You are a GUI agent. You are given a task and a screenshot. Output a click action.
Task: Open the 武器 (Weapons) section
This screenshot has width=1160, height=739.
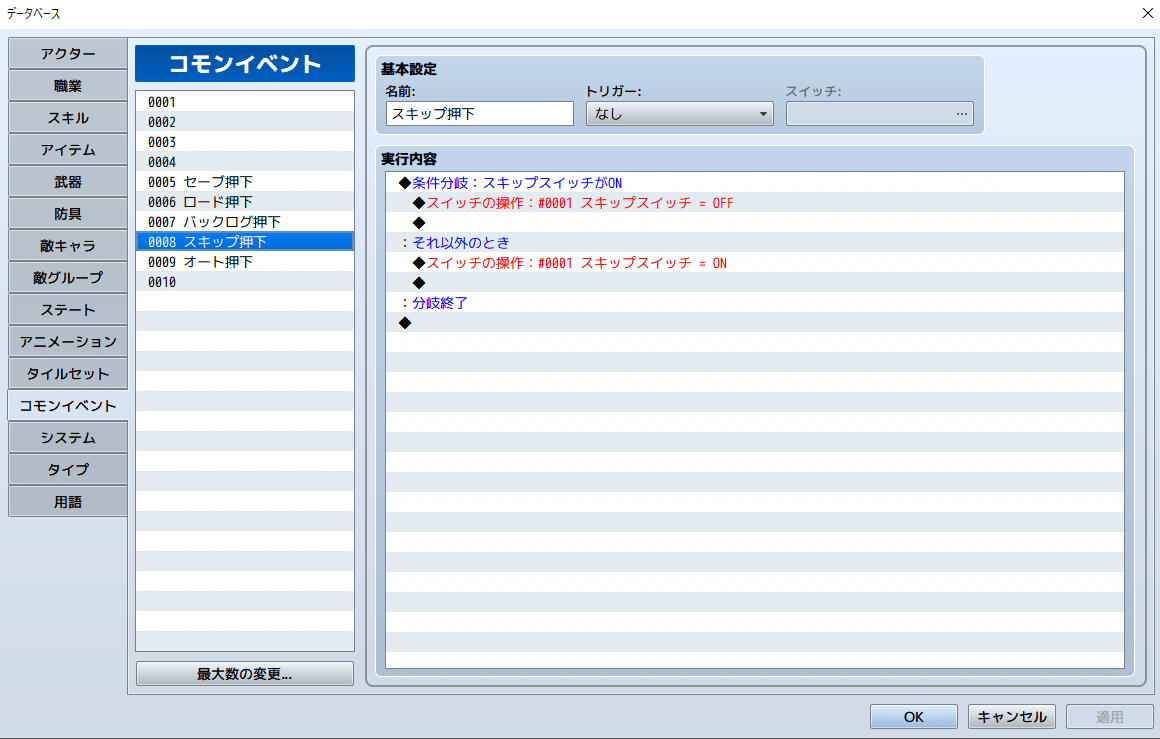click(67, 181)
